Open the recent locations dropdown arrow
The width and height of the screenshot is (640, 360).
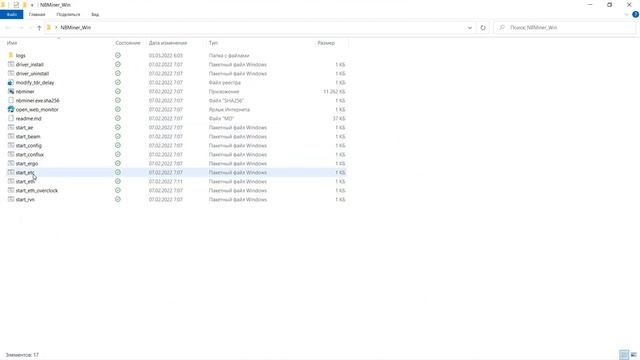point(30,28)
